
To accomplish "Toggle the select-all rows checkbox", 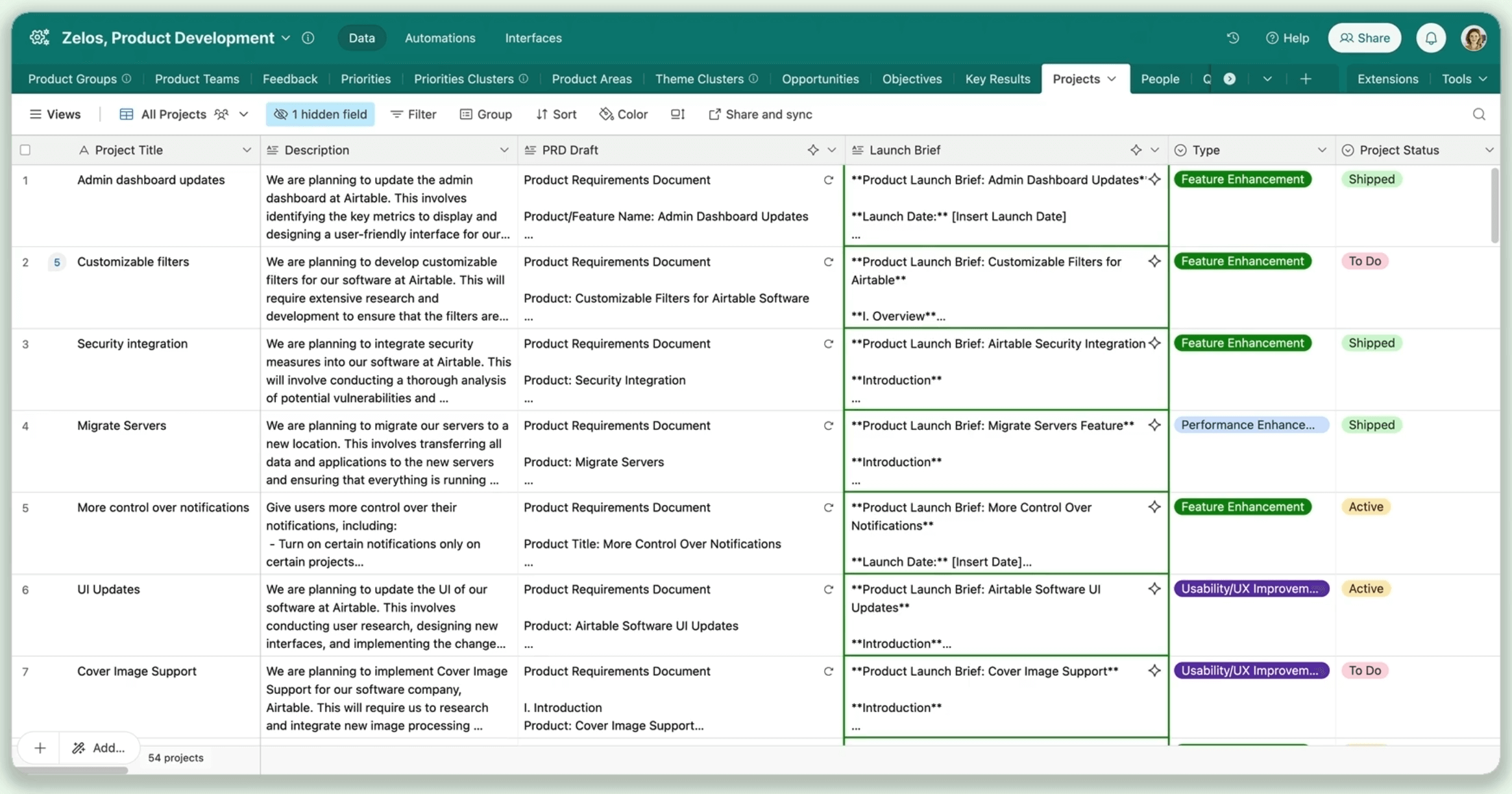I will (x=25, y=150).
